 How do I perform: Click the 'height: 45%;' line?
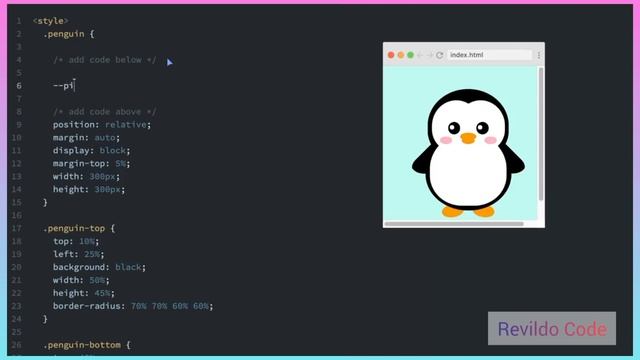84,293
